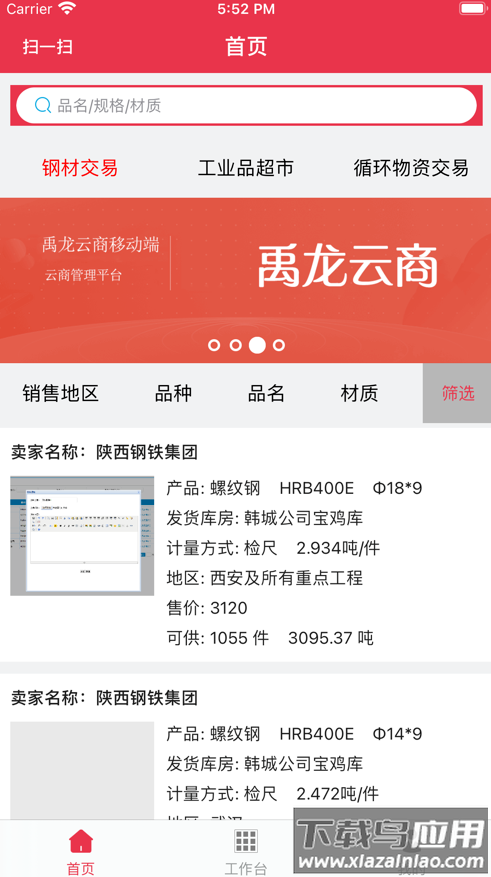Click second 卖家名称: 陕西钢铁集团 heading
The width and height of the screenshot is (491, 877).
[x=105, y=697]
